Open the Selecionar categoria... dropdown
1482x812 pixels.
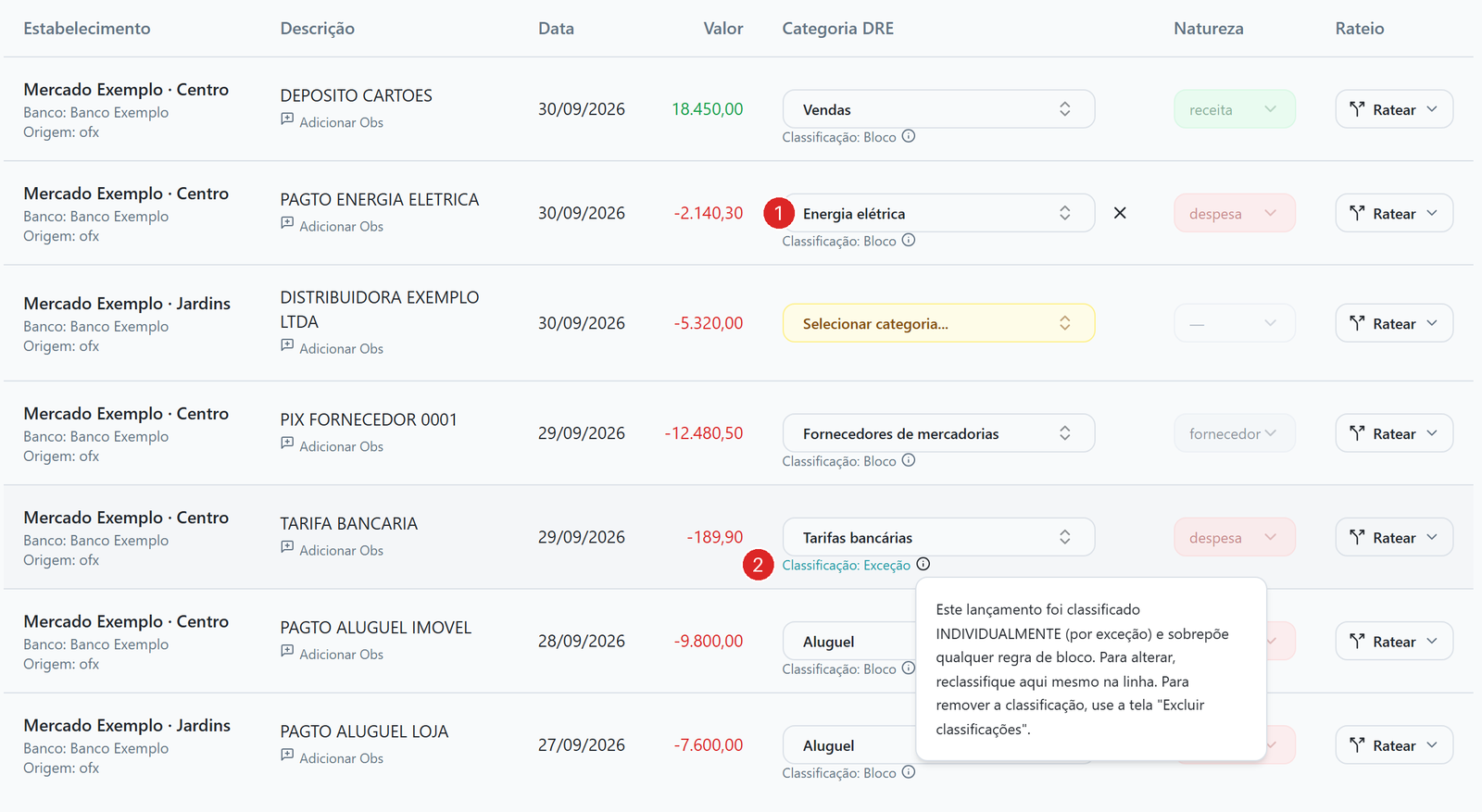point(938,323)
